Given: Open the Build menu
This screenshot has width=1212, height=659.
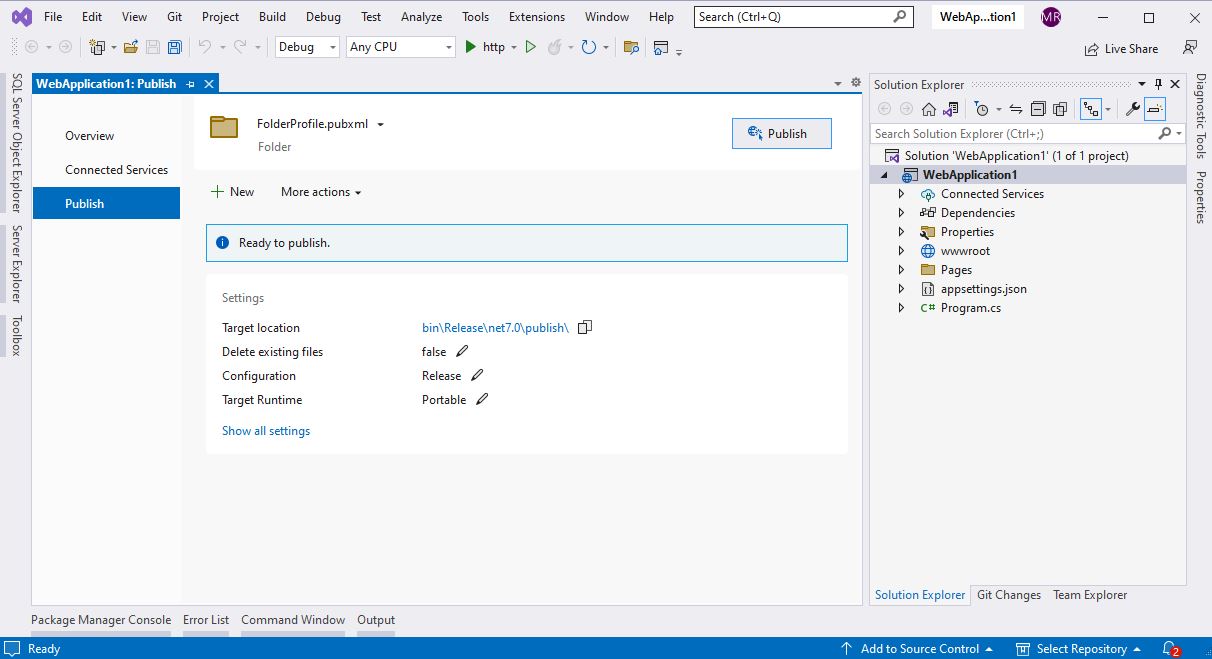Looking at the screenshot, I should click(272, 17).
